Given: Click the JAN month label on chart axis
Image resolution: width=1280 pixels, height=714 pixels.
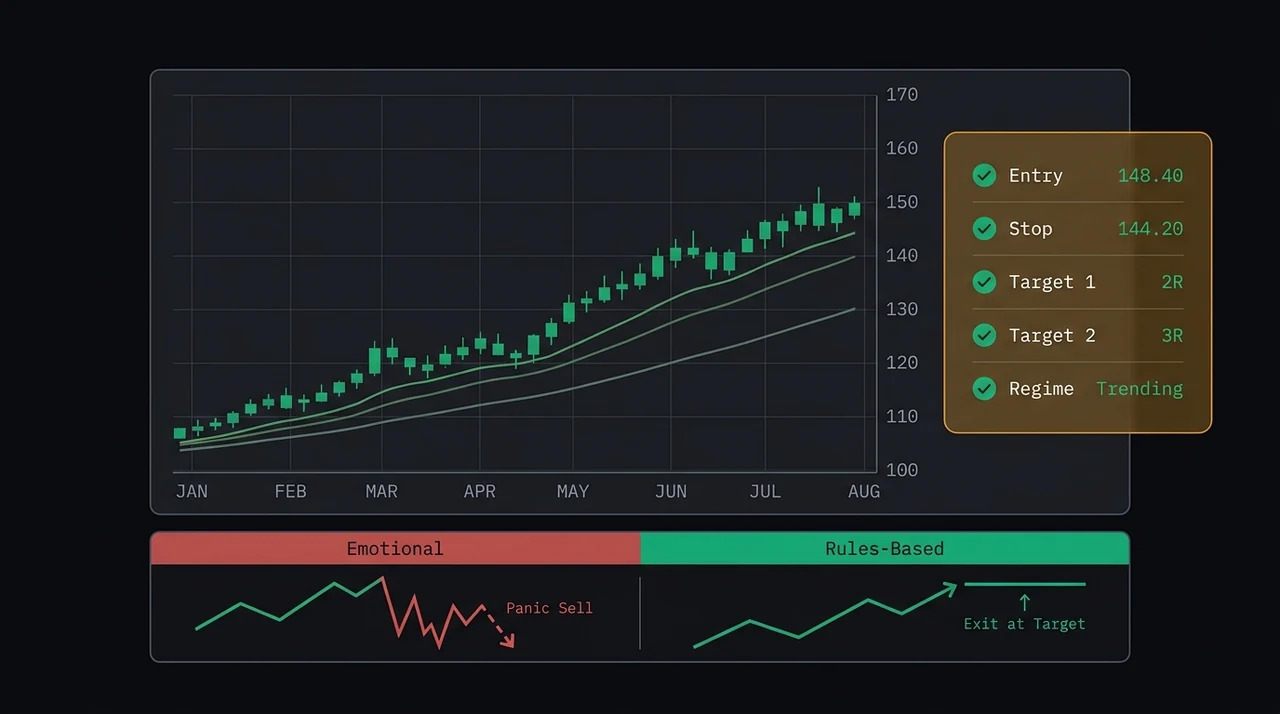Looking at the screenshot, I should tap(192, 491).
